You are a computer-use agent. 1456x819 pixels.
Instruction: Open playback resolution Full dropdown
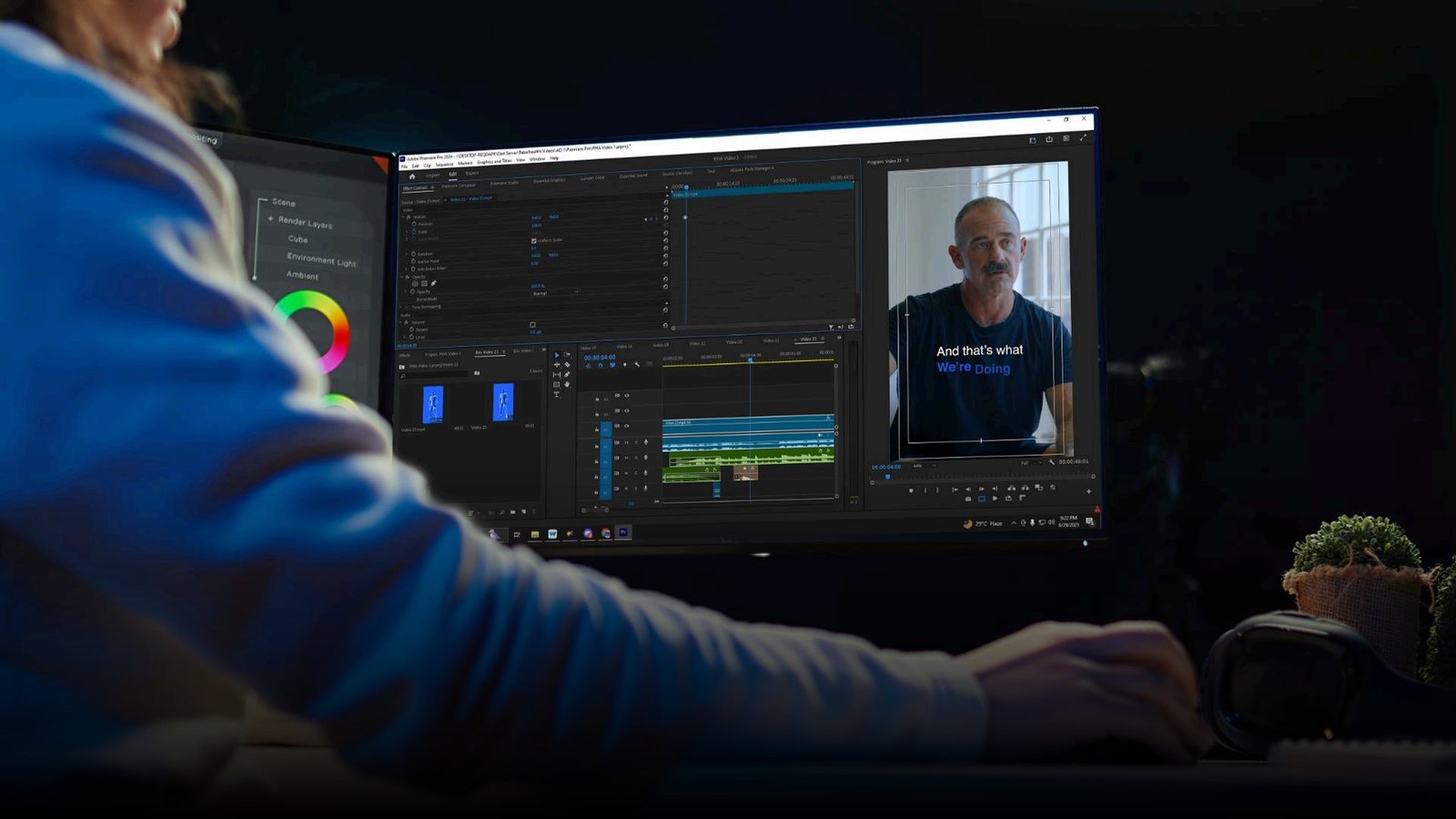click(x=1031, y=462)
